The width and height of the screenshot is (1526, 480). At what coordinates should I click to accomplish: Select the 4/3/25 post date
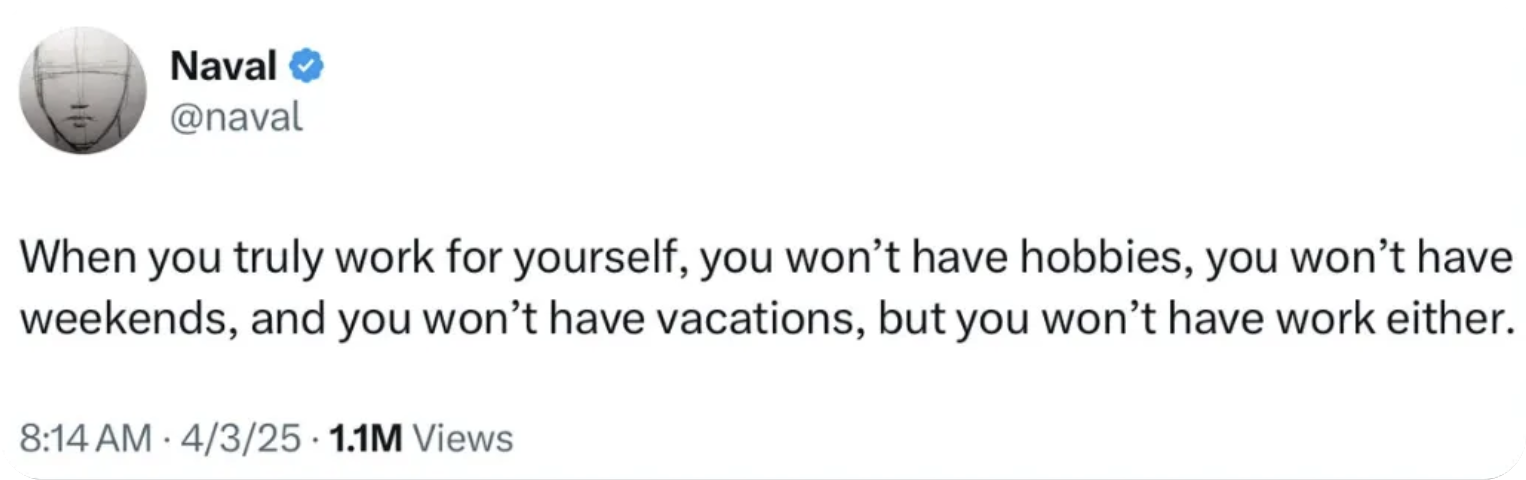(x=236, y=438)
